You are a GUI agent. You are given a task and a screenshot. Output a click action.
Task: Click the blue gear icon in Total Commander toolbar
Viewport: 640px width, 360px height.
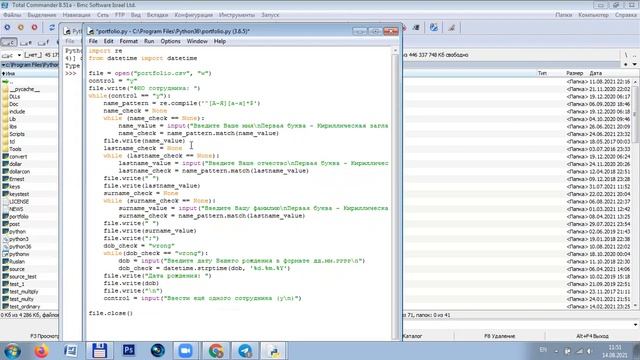(7, 27)
